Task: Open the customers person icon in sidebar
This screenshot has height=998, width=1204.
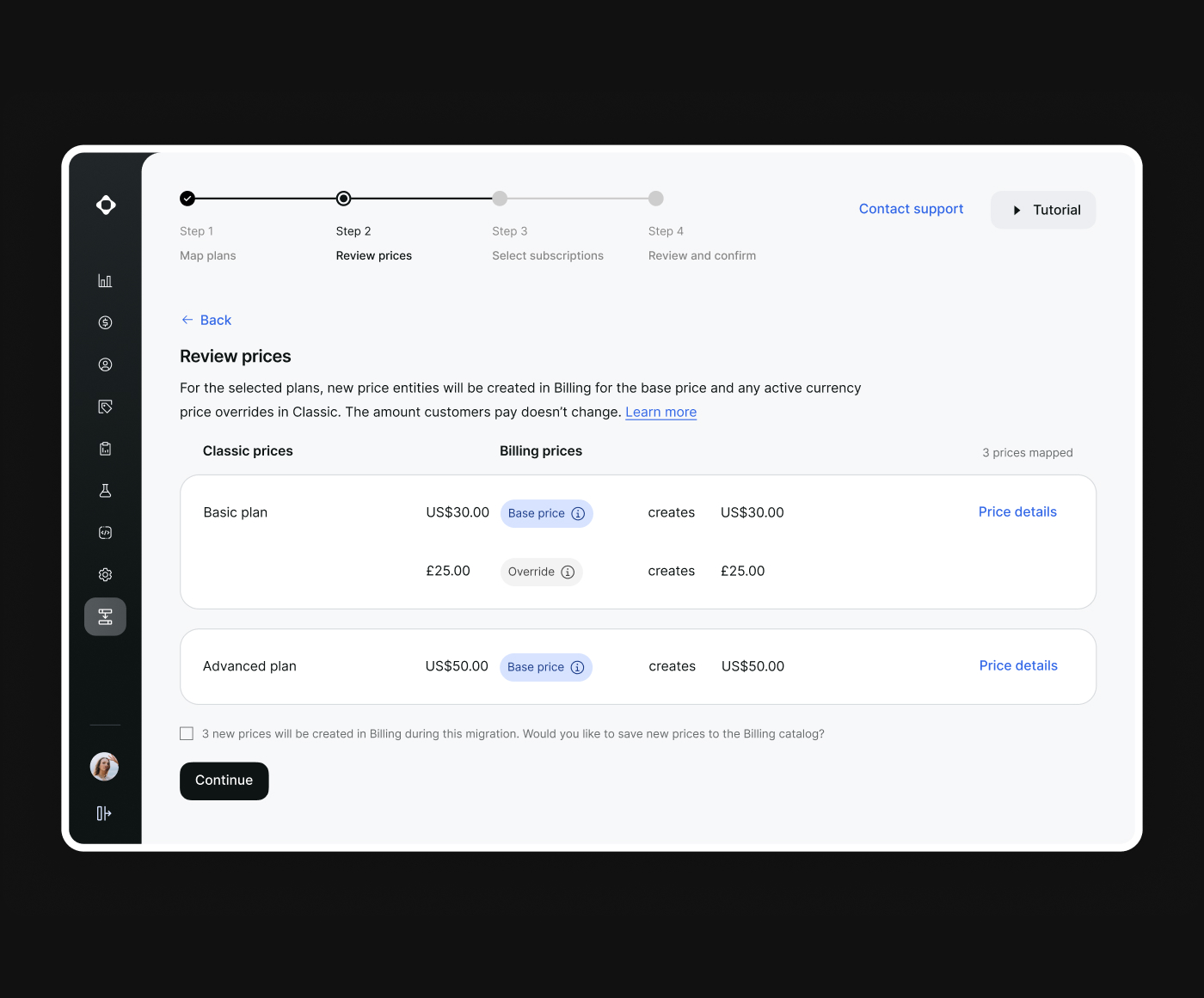Action: coord(105,364)
